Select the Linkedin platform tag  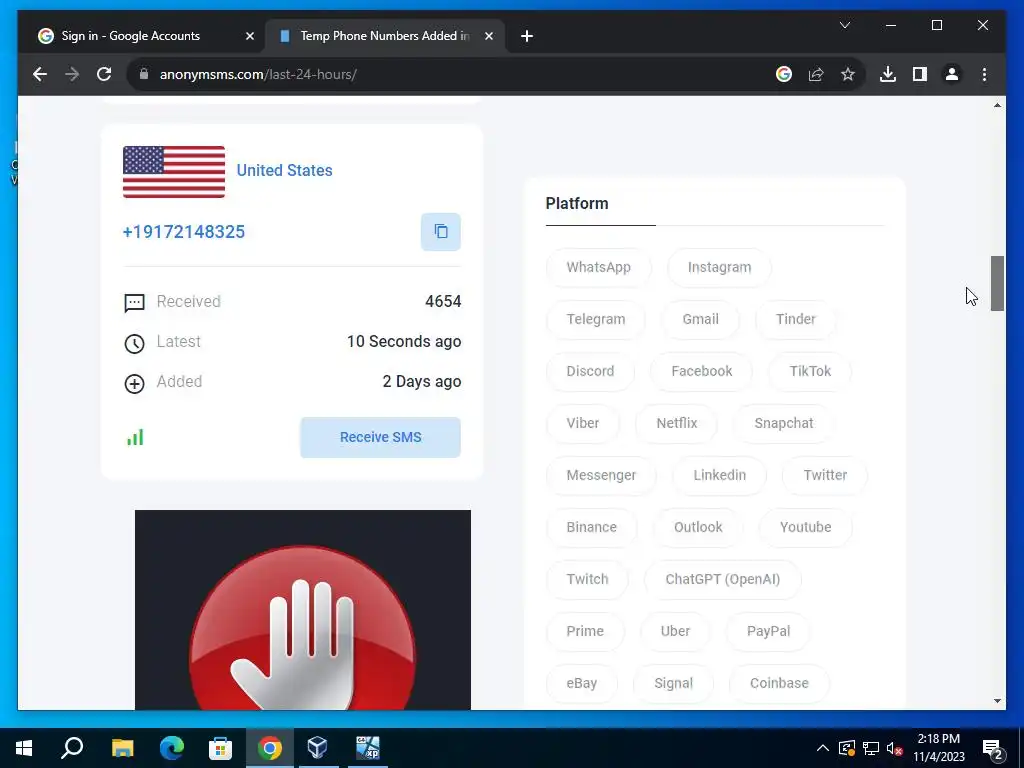[x=719, y=475]
